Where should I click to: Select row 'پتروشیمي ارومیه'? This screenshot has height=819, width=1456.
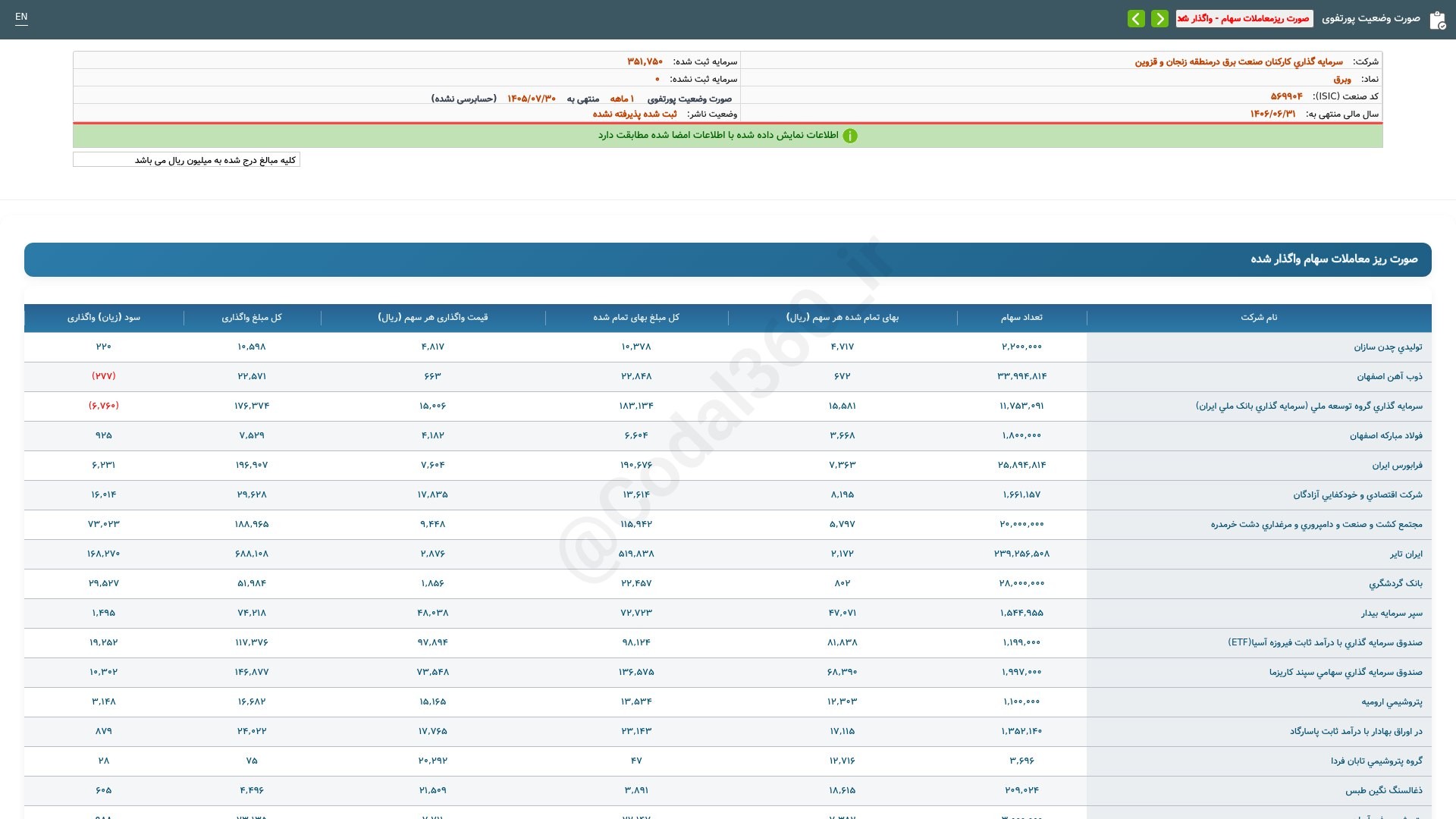(x=728, y=702)
